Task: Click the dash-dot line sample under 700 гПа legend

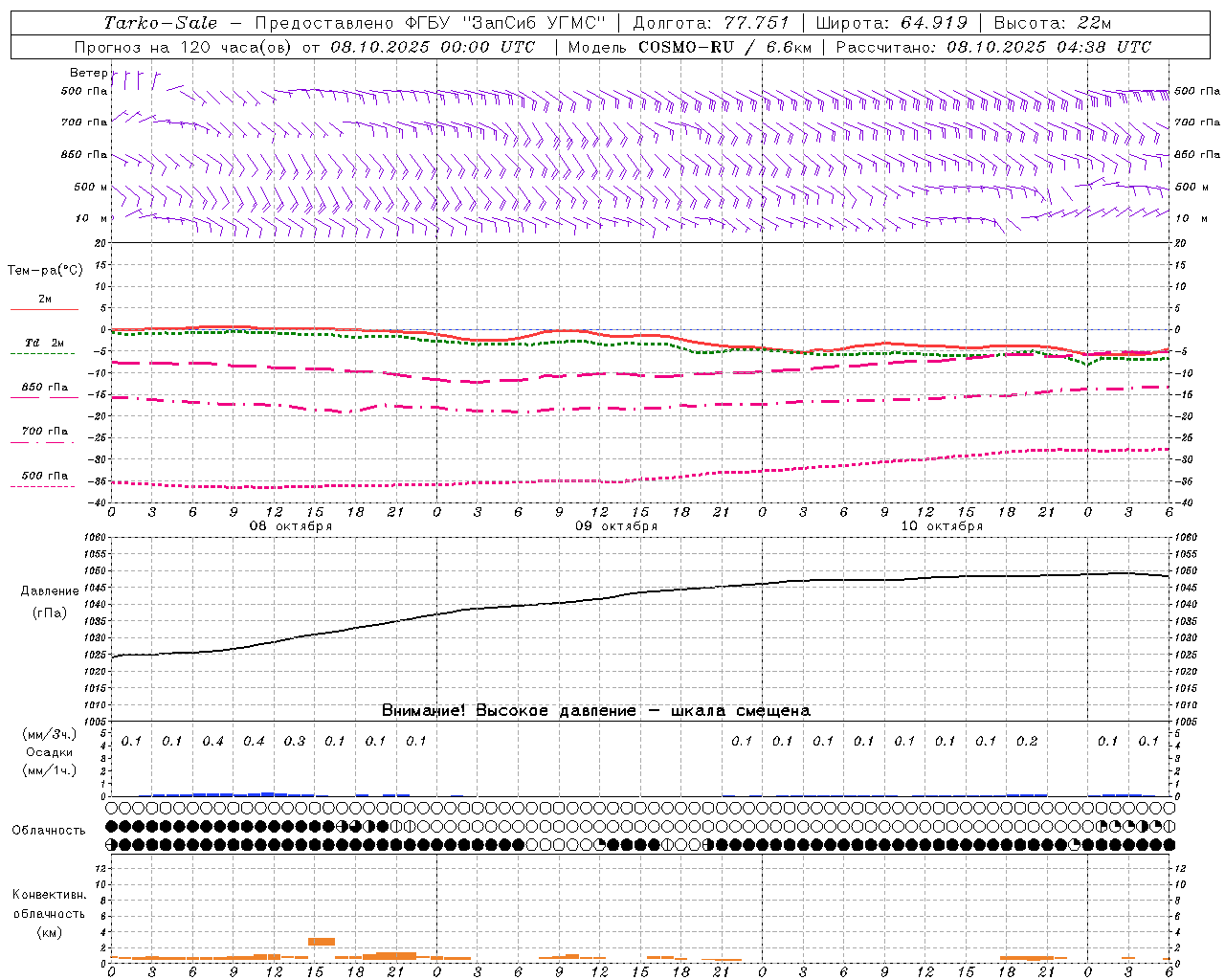Action: 42,442
